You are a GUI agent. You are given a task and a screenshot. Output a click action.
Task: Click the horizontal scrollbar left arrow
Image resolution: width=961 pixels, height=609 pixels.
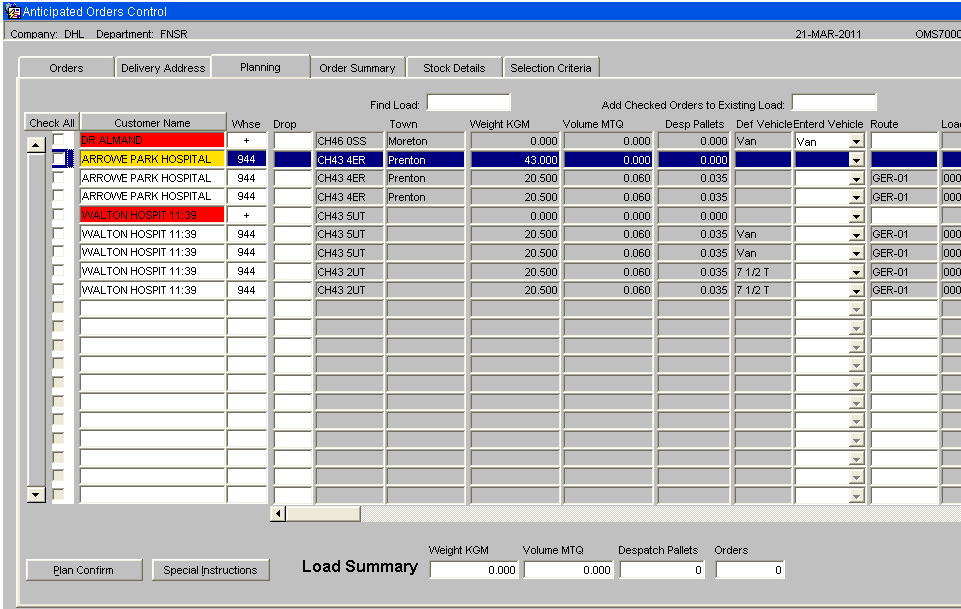tap(278, 513)
